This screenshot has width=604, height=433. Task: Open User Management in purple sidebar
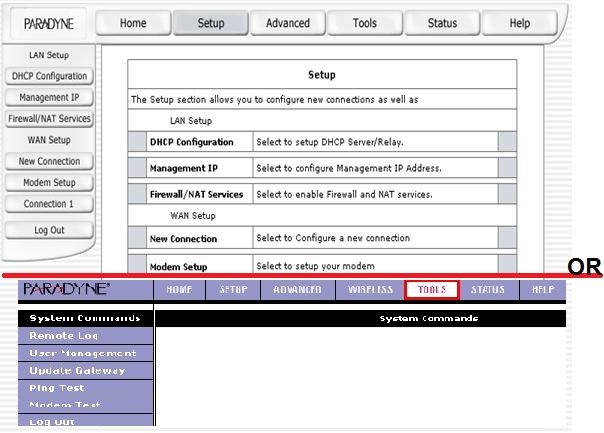point(86,353)
